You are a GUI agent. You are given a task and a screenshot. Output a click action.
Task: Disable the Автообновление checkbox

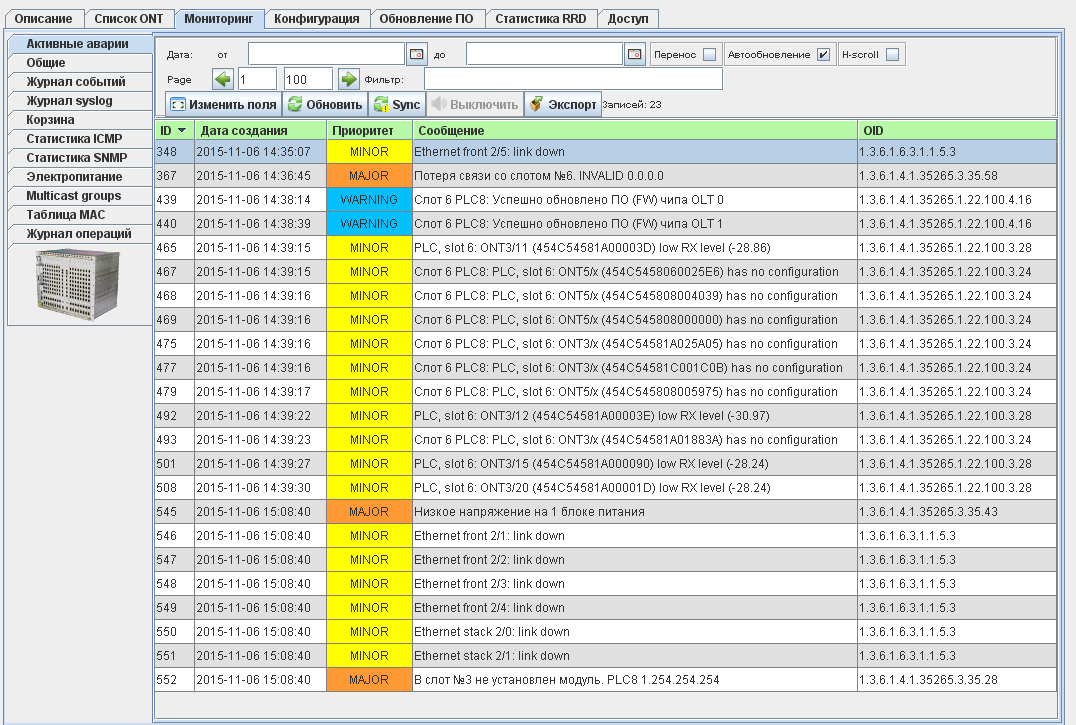[x=823, y=55]
